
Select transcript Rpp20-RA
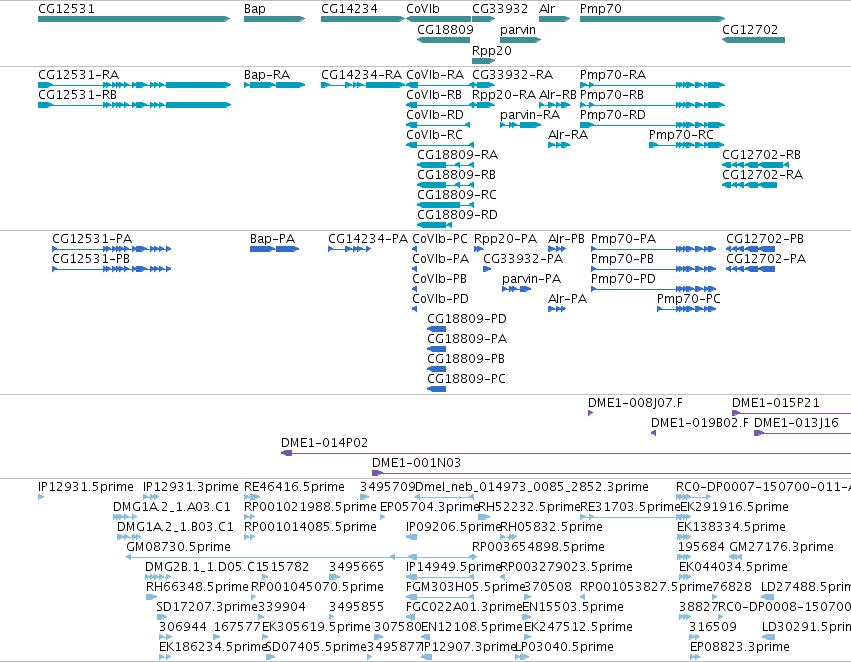coord(484,105)
